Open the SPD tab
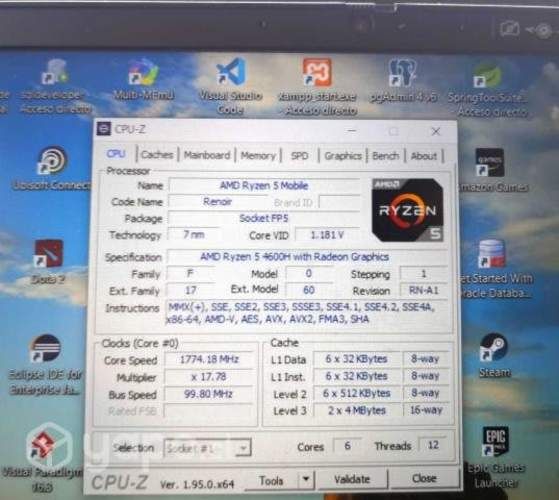The width and height of the screenshot is (559, 500). click(299, 156)
